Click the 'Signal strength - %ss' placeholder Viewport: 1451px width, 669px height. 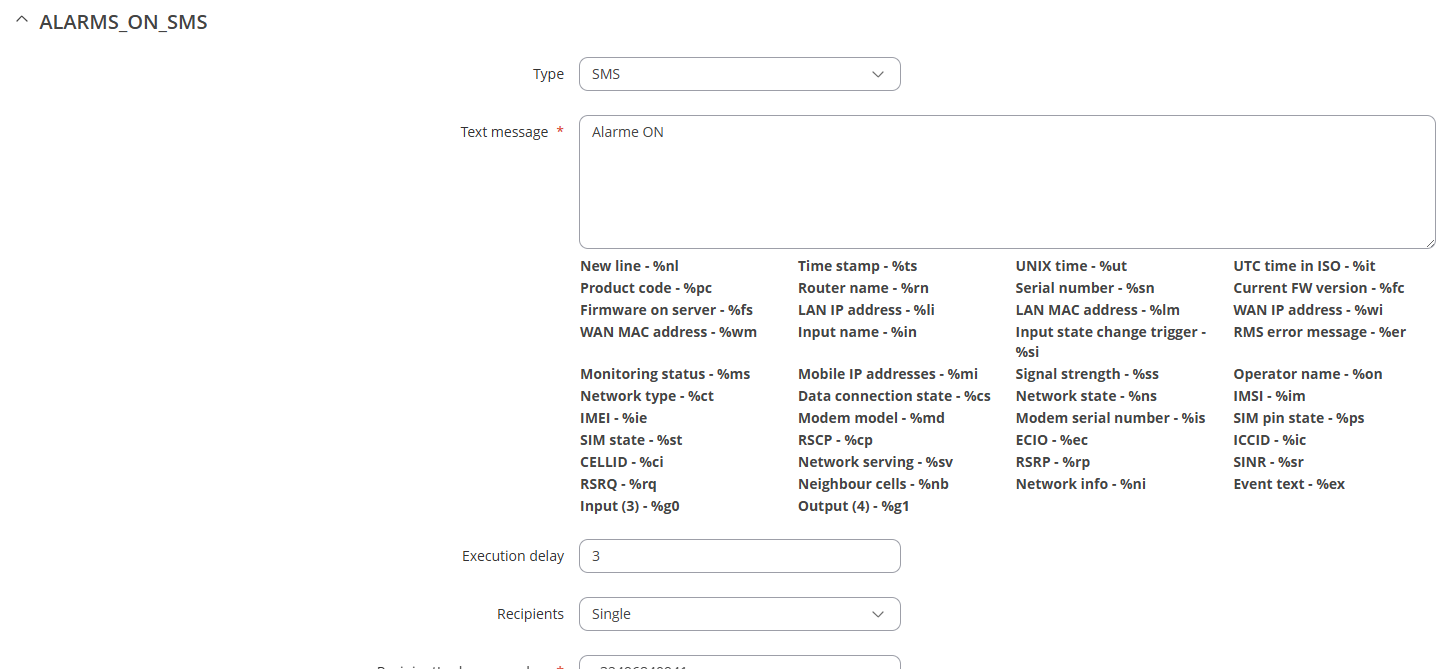coord(1087,374)
